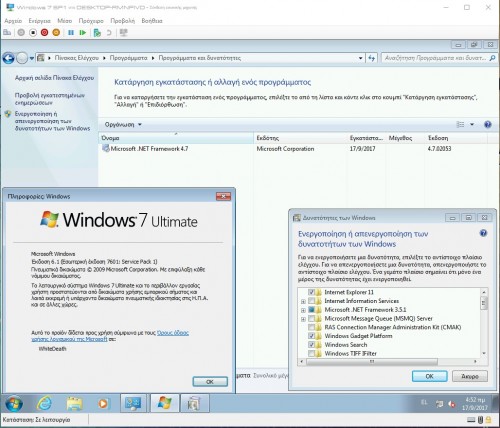Click the green start/resume VM icon
Screen dimensions: 500x428
[83, 33]
